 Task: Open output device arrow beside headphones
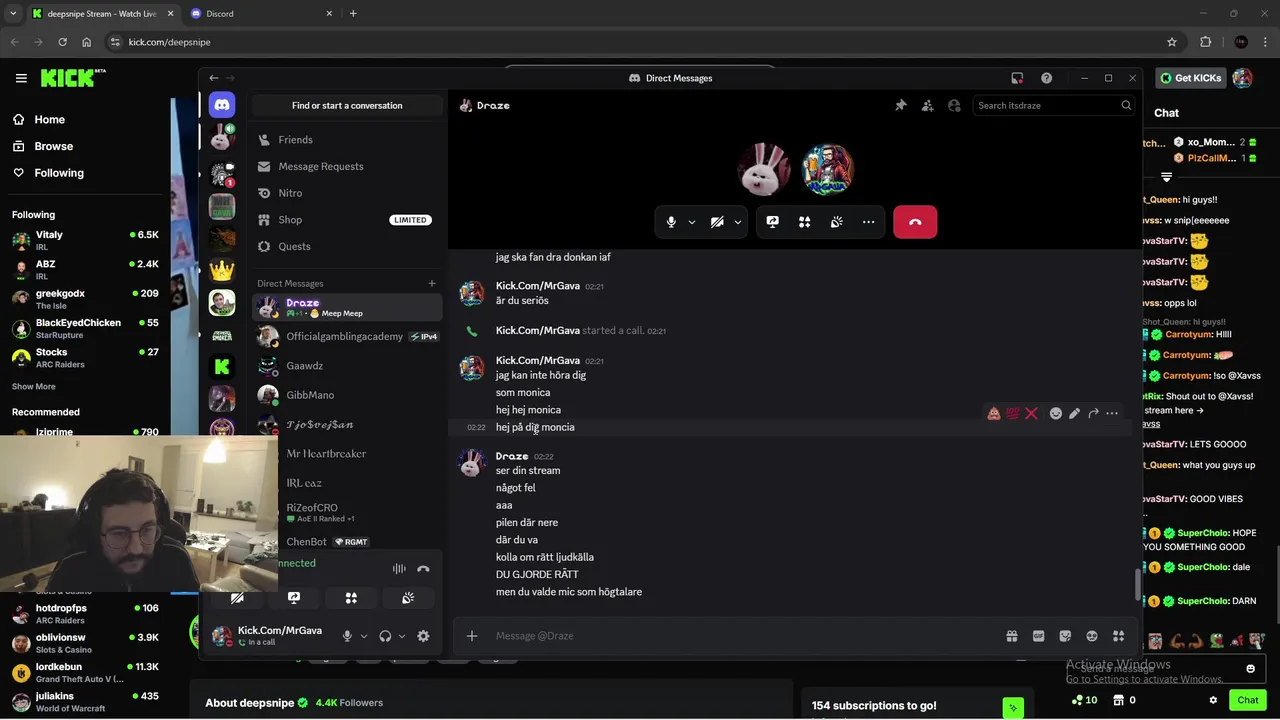click(402, 636)
